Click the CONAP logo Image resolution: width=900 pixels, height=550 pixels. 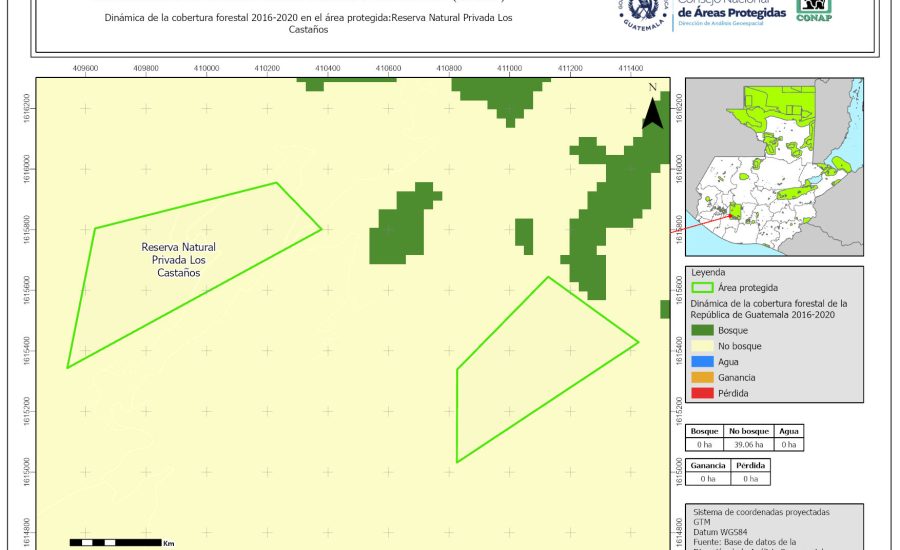813,11
